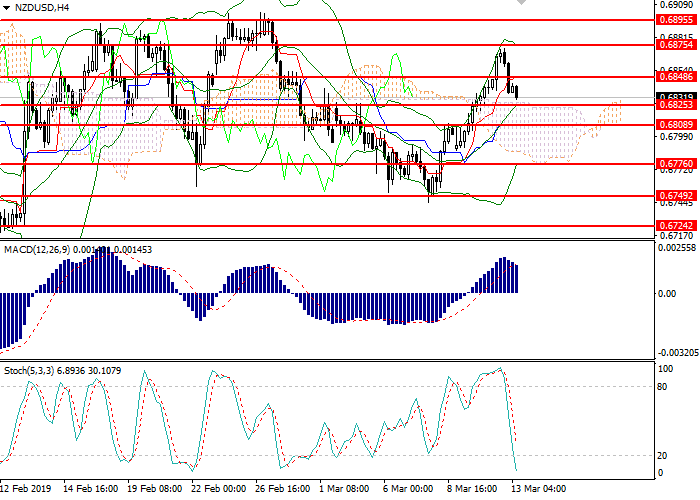Select the 0.67242 bottom price label
This screenshot has width=700, height=500.
point(674,226)
